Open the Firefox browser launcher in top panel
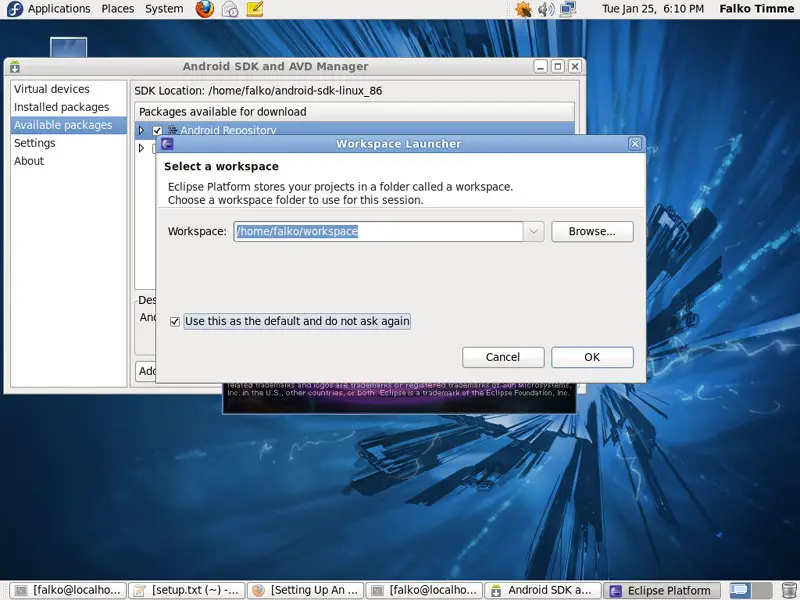800x600 pixels. tap(205, 9)
